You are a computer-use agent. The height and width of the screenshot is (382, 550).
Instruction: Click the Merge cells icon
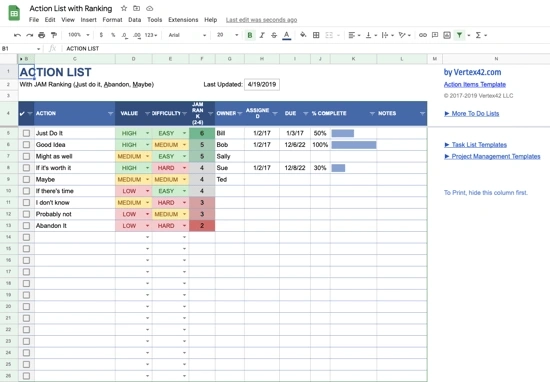click(329, 35)
